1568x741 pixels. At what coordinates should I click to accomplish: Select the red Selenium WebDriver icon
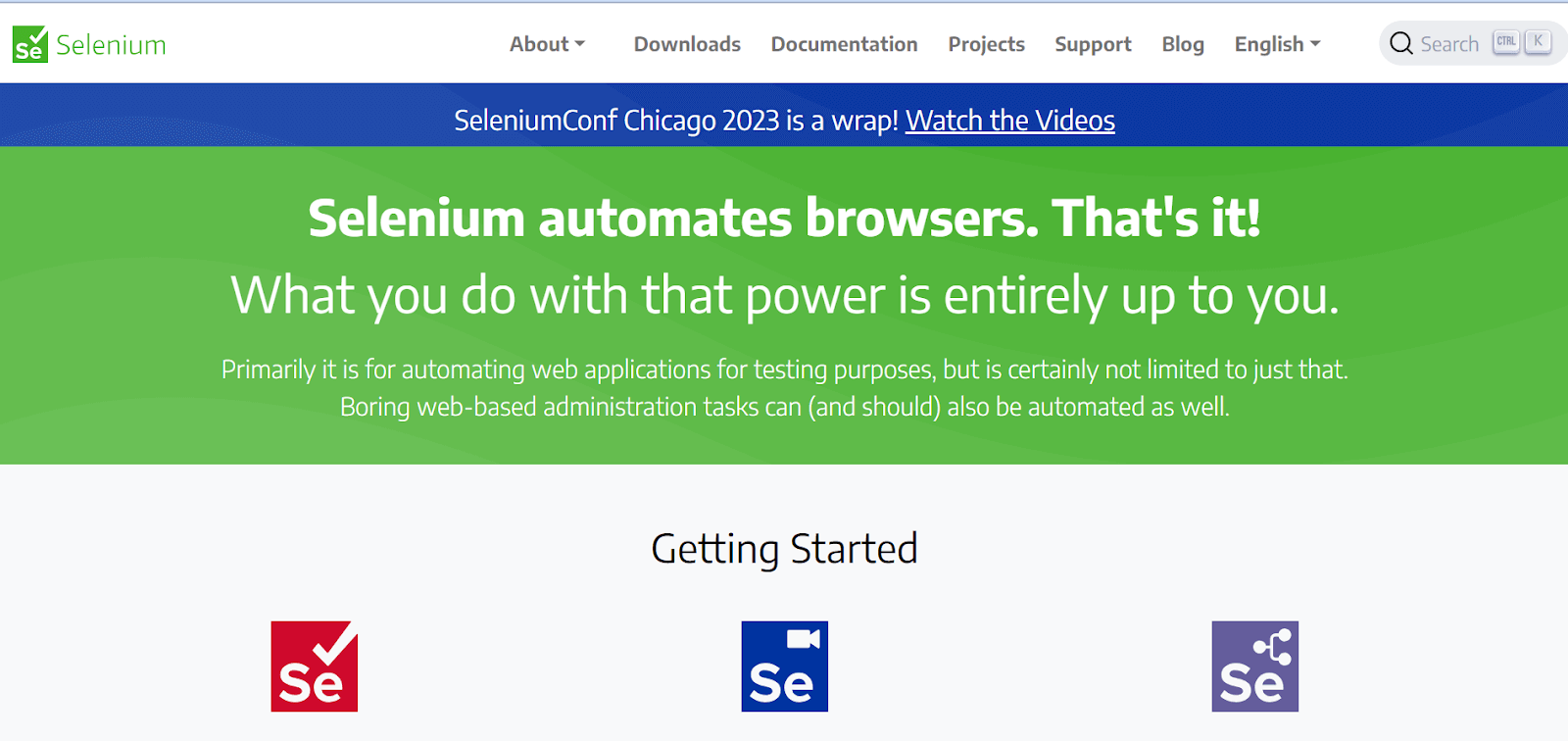coord(314,667)
